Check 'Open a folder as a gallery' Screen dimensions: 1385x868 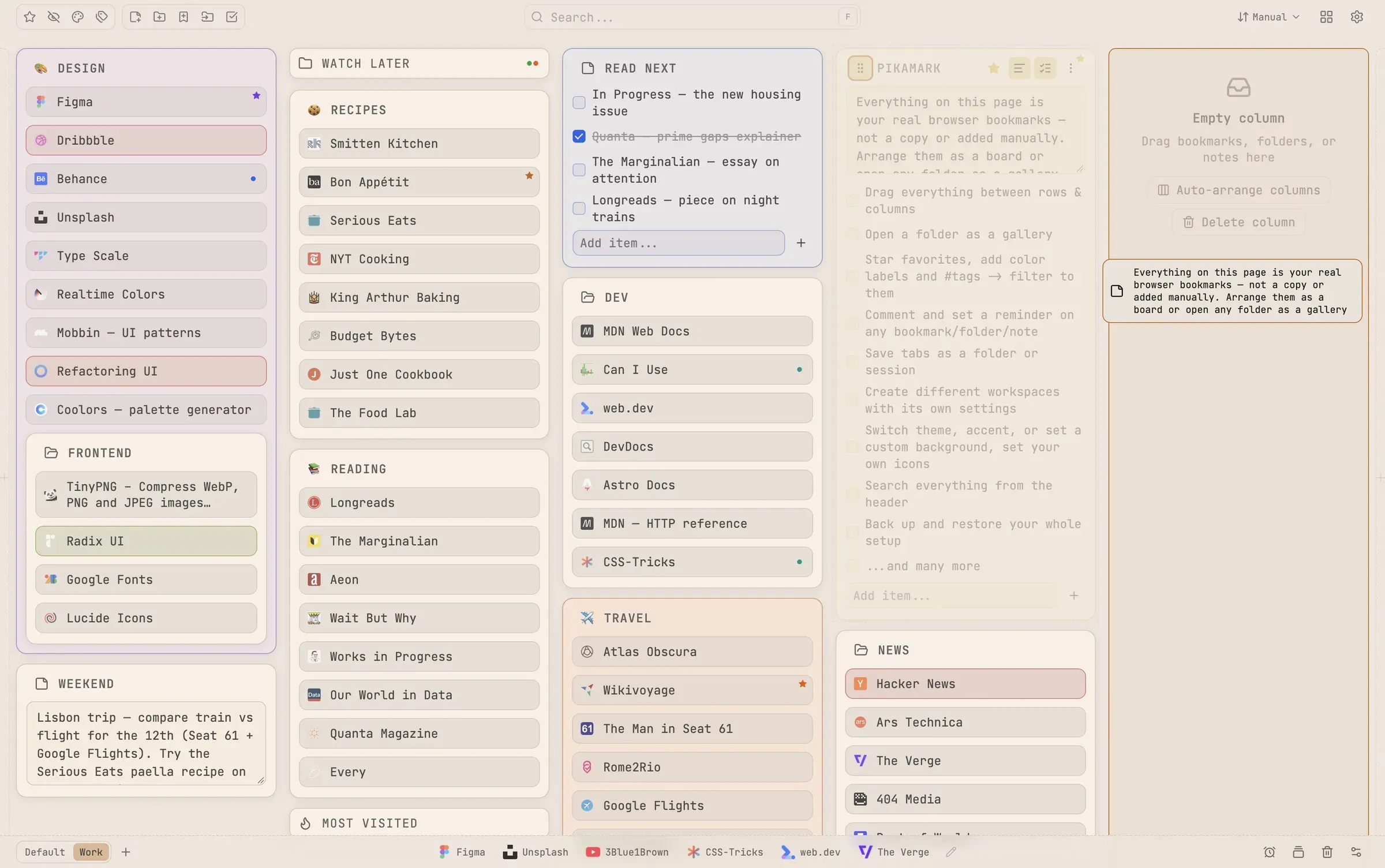pyautogui.click(x=852, y=234)
